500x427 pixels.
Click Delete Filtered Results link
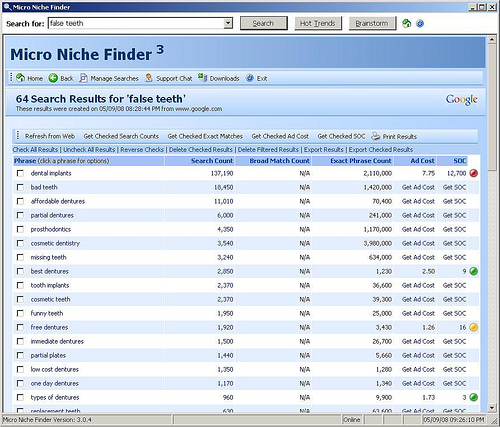268,149
